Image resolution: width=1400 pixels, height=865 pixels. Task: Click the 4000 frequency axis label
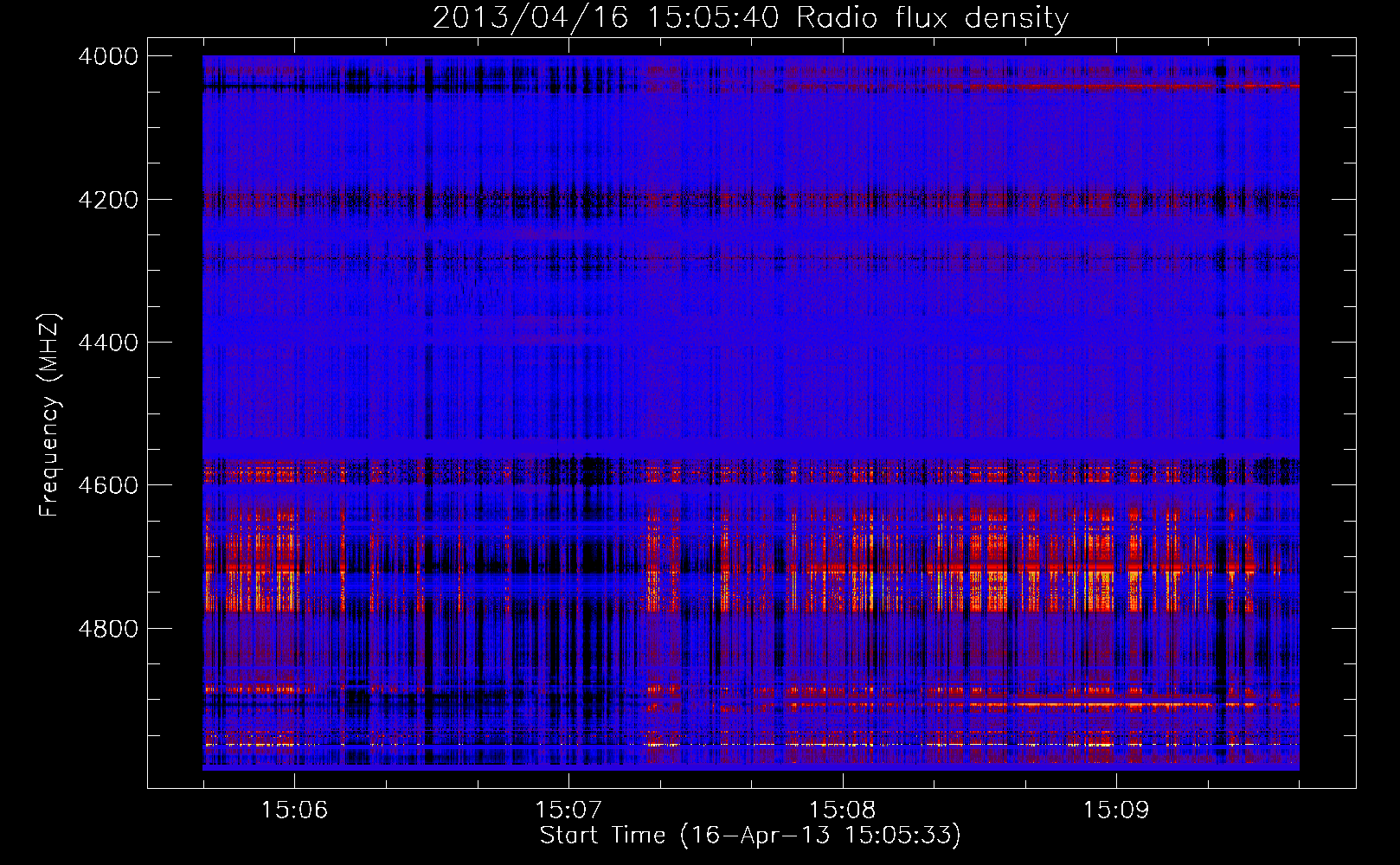pyautogui.click(x=107, y=56)
